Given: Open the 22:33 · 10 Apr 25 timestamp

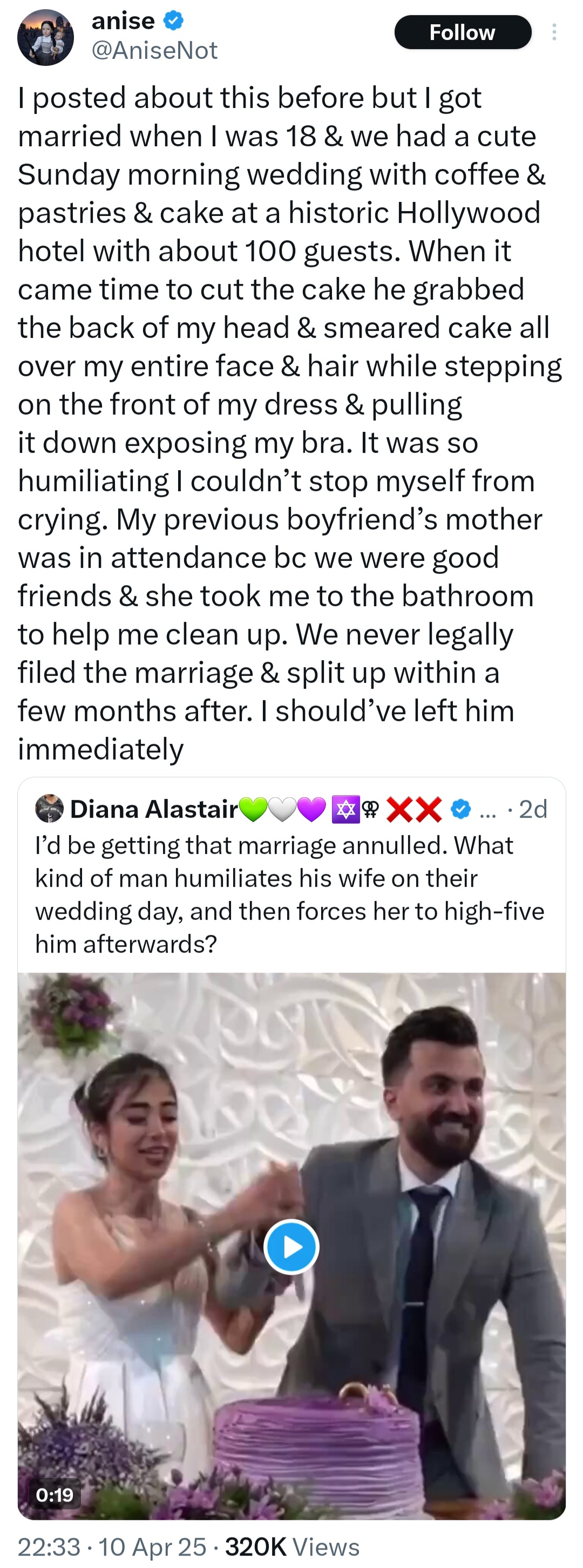Looking at the screenshot, I should click(x=112, y=1547).
